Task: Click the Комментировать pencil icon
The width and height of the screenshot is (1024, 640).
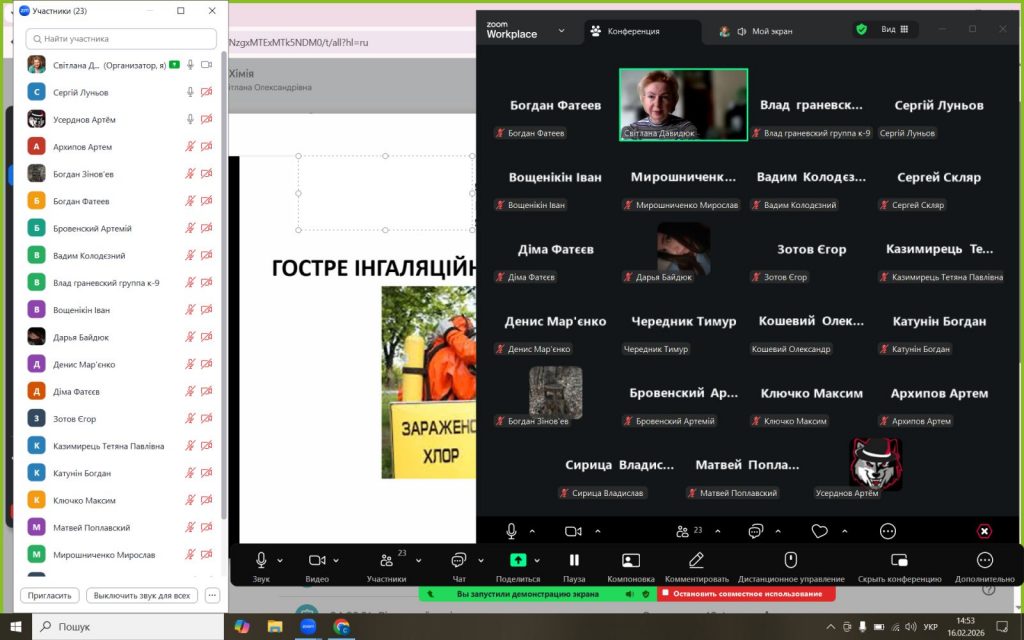Action: (x=696, y=561)
